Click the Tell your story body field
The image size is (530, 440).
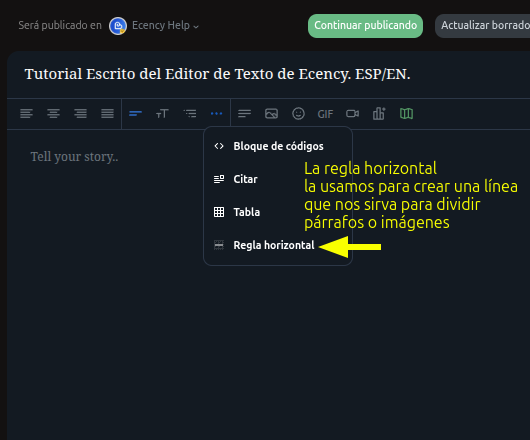coord(268,157)
